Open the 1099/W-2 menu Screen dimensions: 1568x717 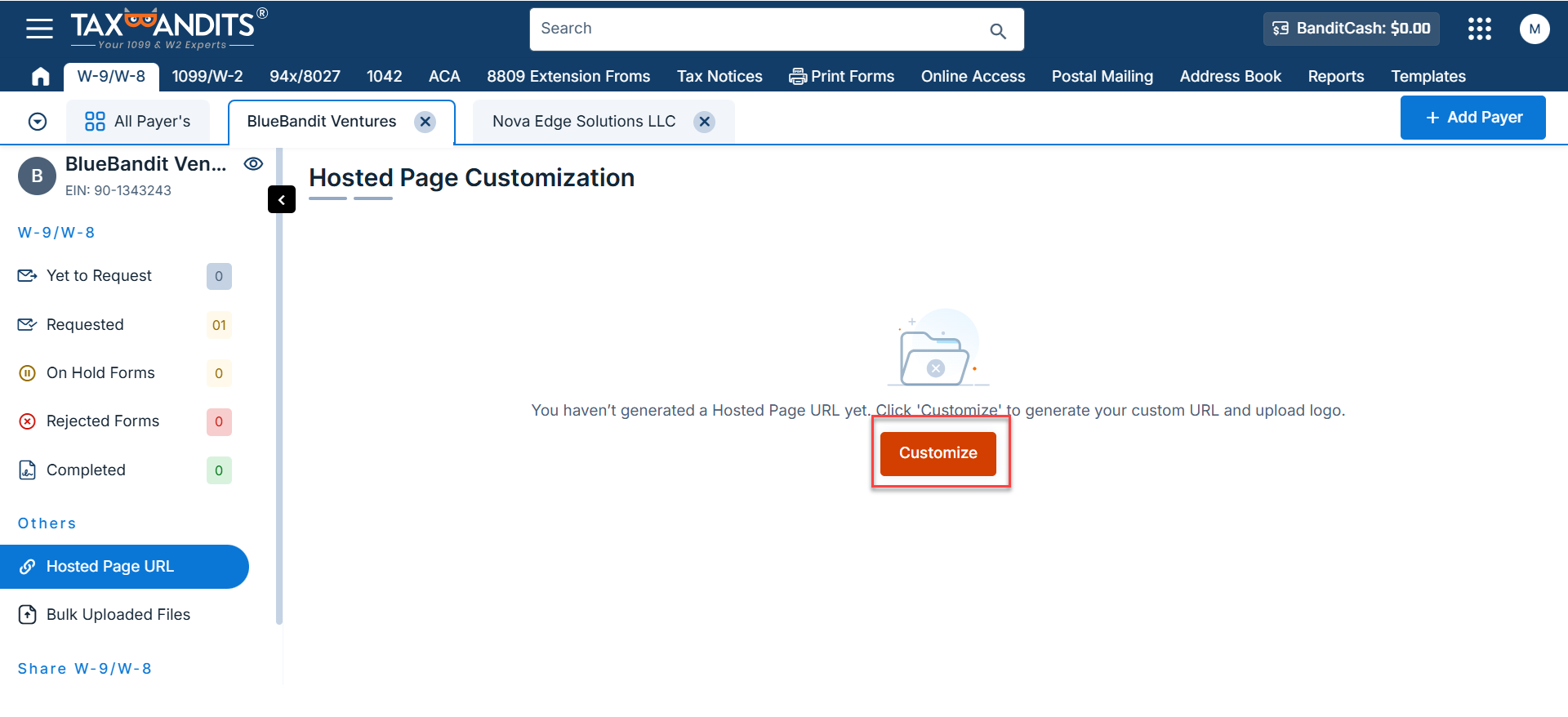coord(207,76)
